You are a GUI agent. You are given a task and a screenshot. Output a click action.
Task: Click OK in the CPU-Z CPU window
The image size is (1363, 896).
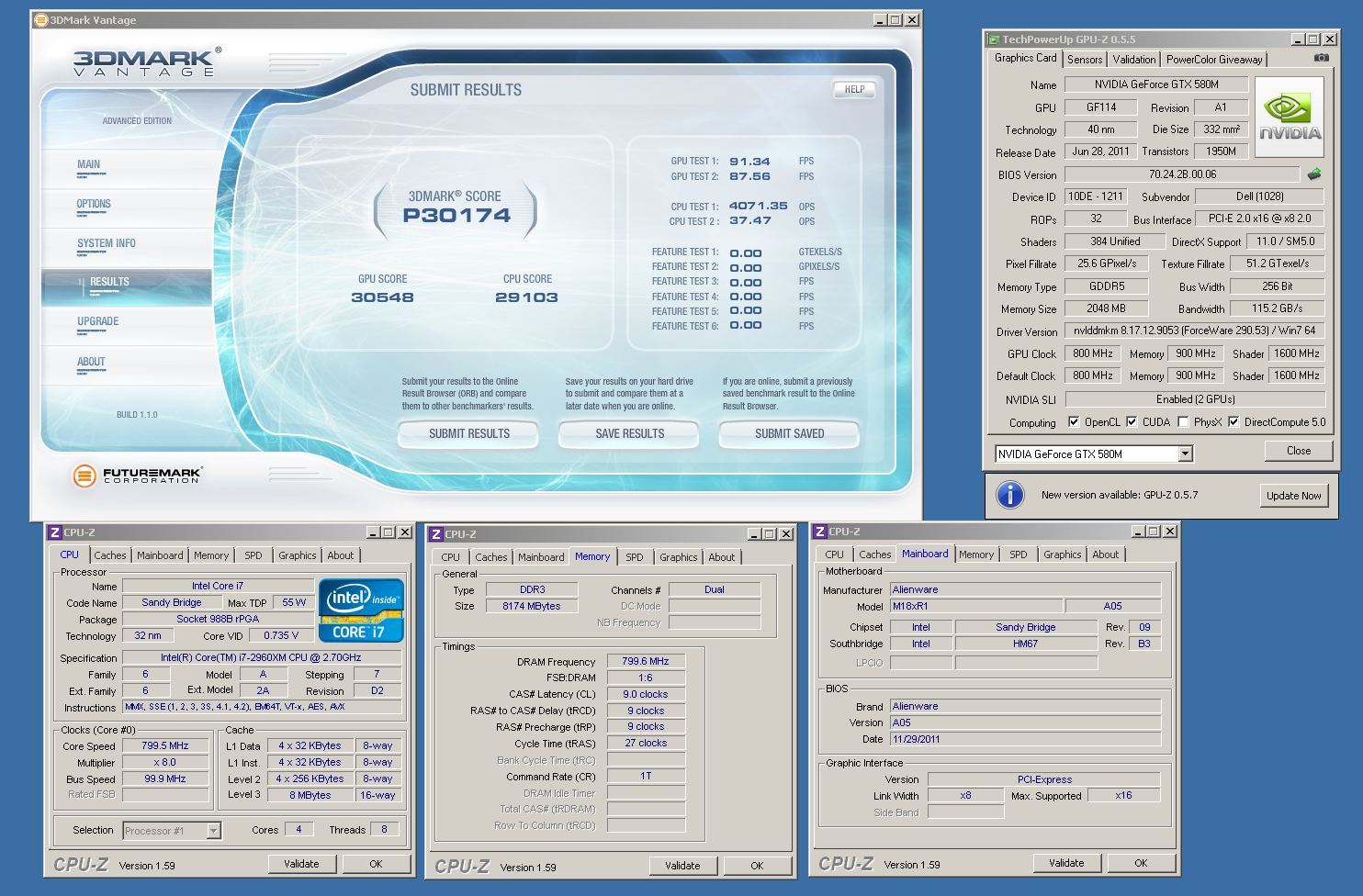click(376, 864)
